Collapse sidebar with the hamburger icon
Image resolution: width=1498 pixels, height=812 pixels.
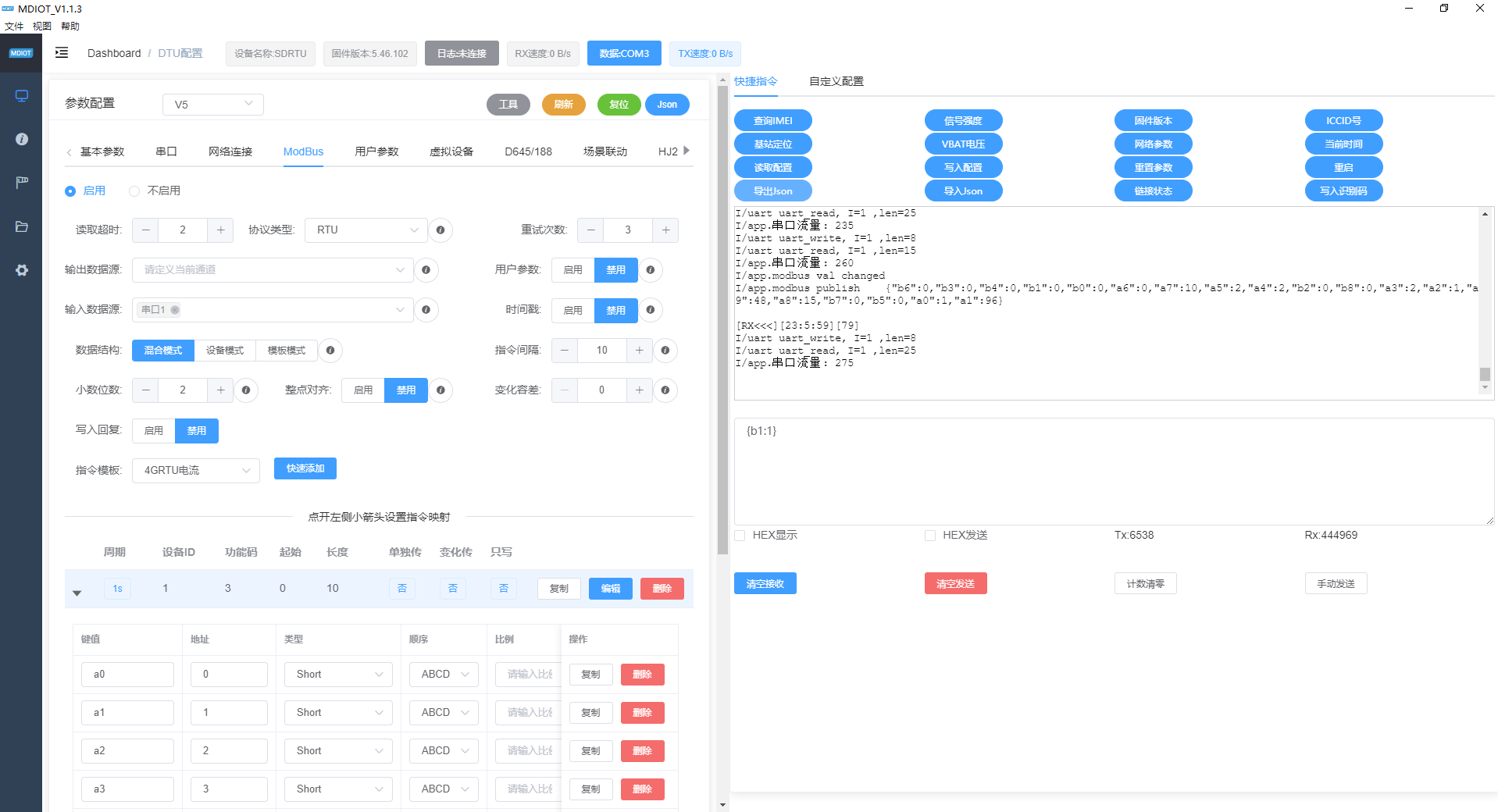(x=62, y=52)
